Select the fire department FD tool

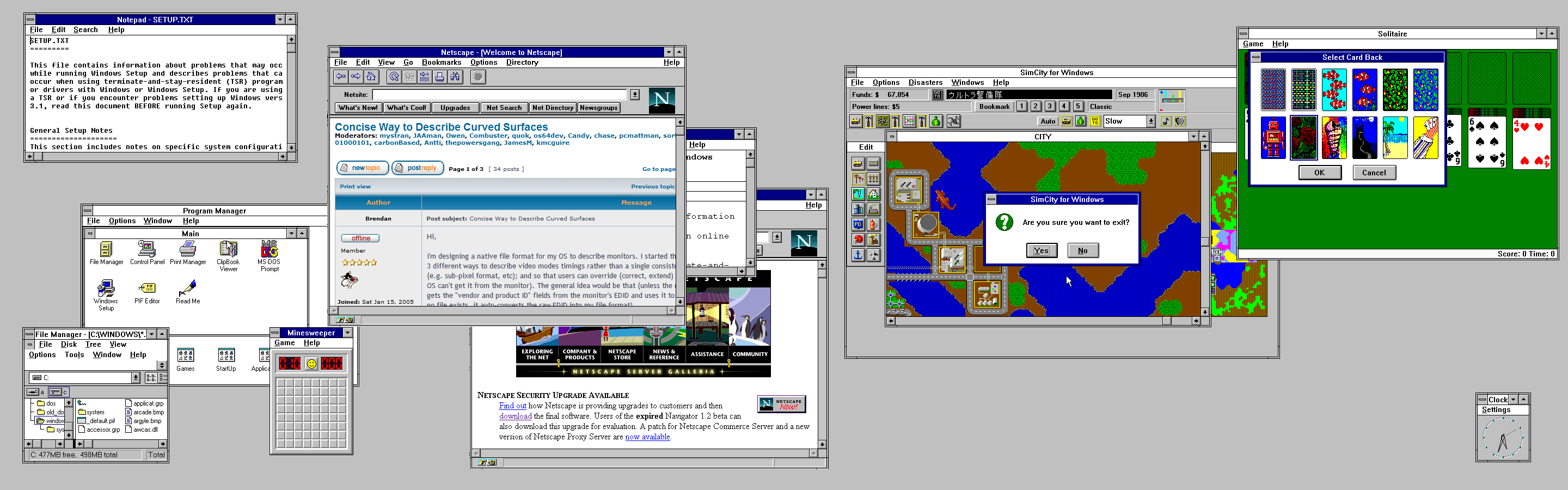[873, 225]
